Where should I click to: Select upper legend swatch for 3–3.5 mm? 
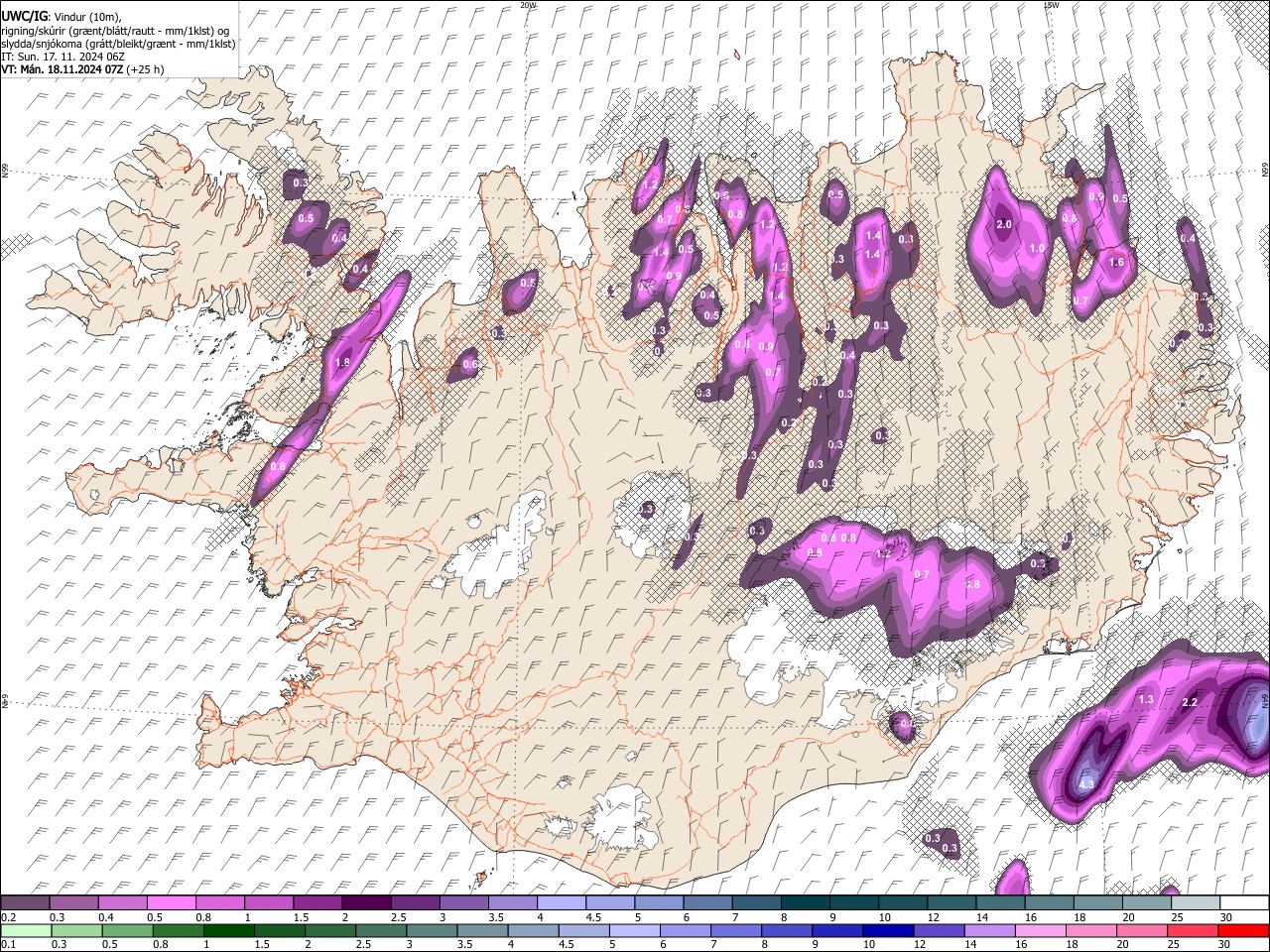click(462, 902)
